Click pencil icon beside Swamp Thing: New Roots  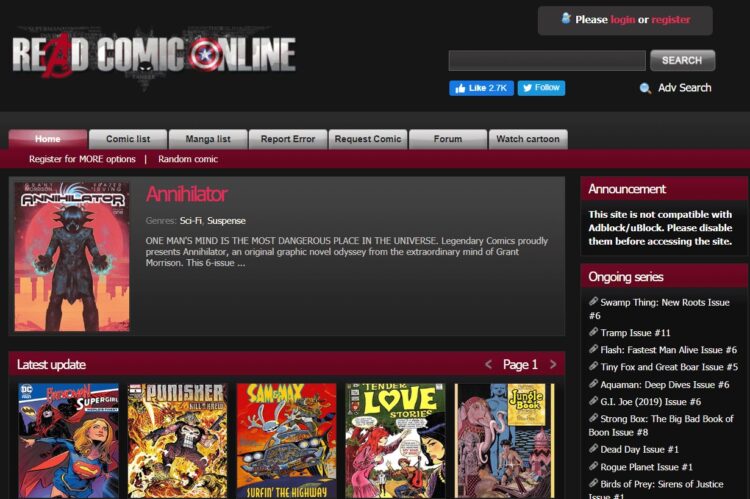[593, 301]
